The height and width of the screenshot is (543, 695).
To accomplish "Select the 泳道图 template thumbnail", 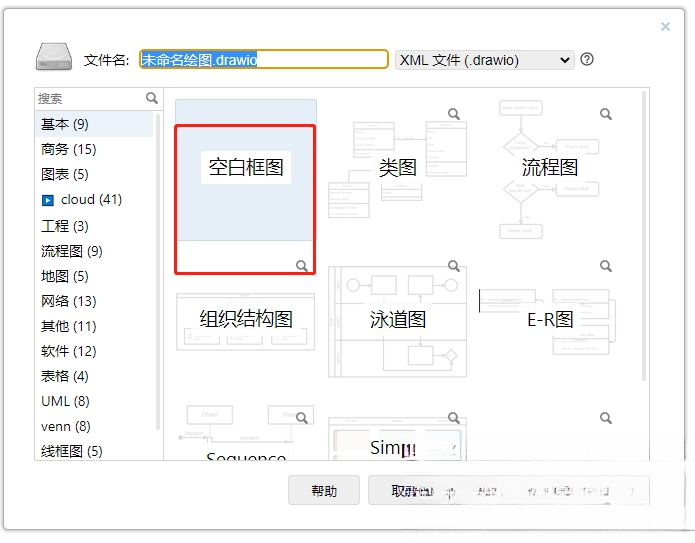I will click(398, 321).
